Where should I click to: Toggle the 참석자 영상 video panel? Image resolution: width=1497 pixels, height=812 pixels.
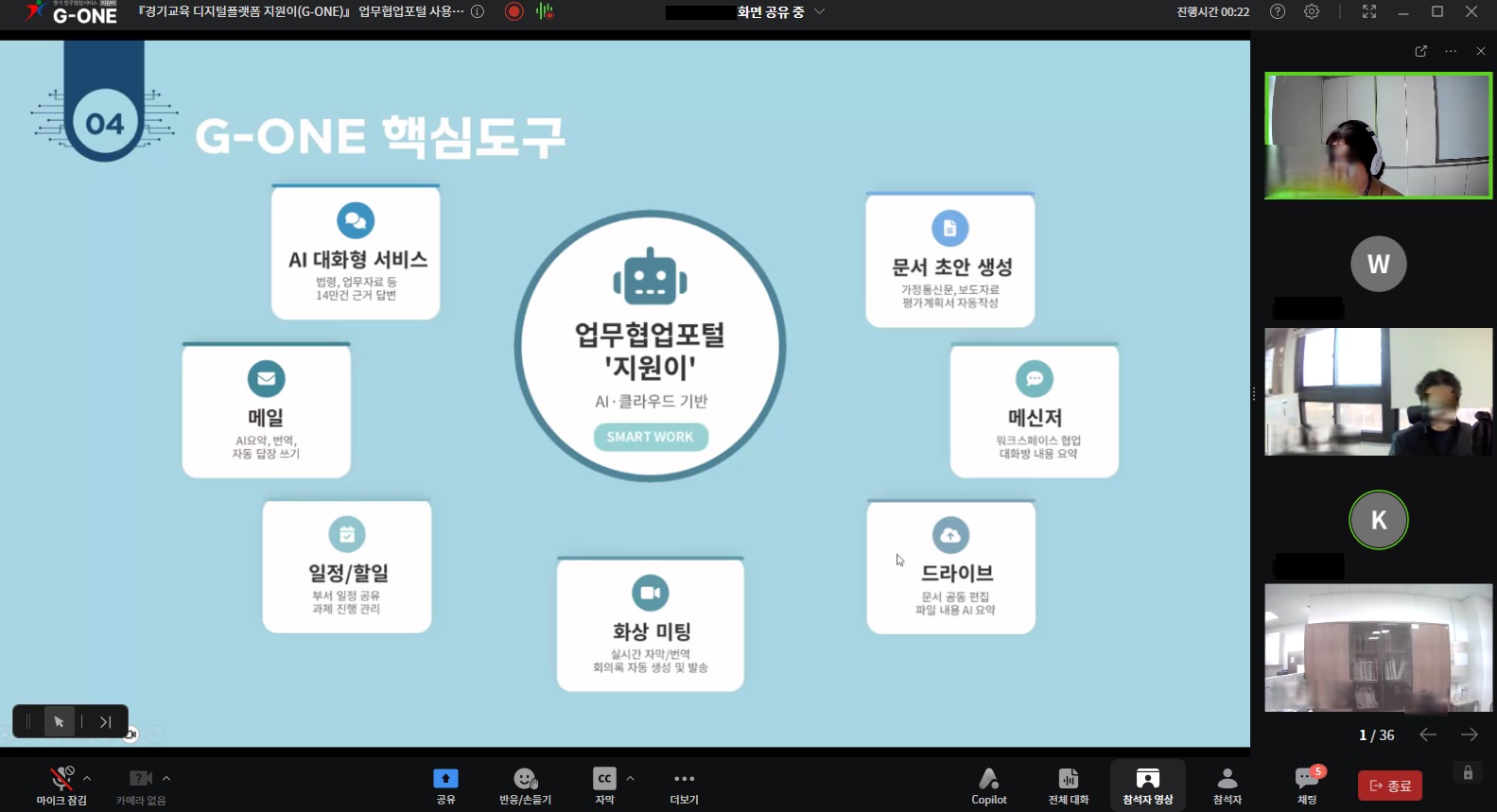coord(1147,786)
